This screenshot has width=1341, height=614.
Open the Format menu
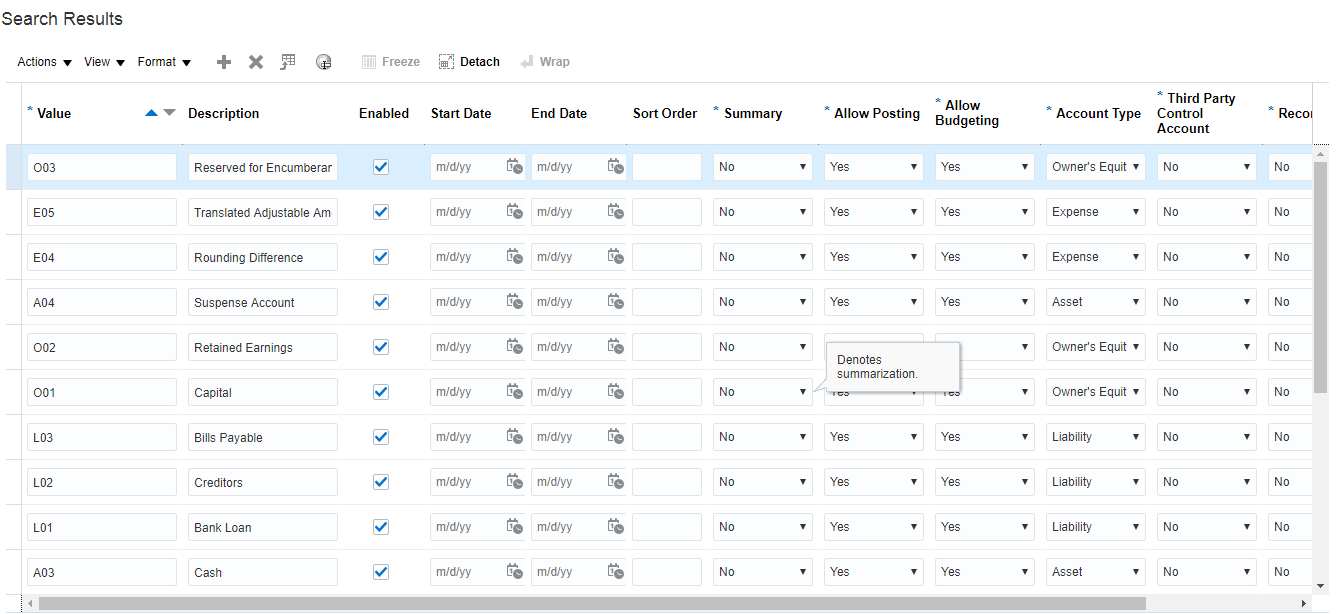(x=164, y=62)
